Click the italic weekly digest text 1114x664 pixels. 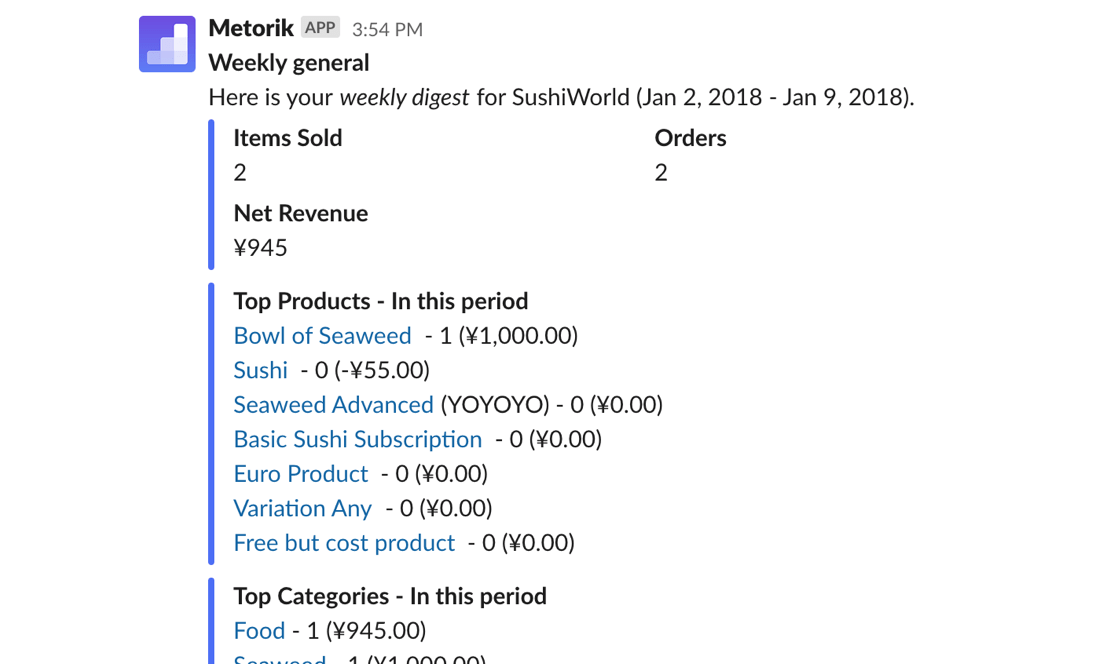tap(405, 98)
